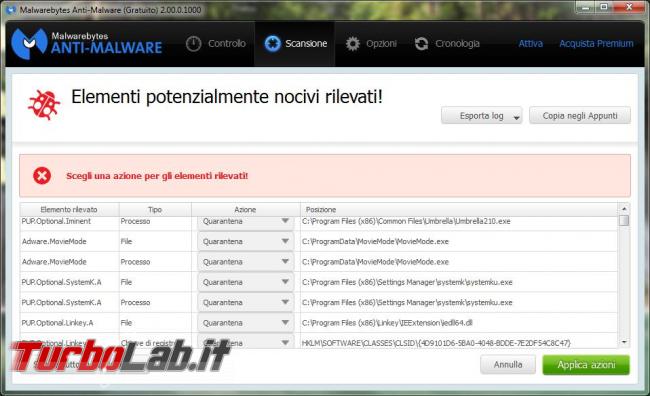Click the list scrollbar down arrow
Viewport: 650px width, 396px height.
[x=624, y=342]
